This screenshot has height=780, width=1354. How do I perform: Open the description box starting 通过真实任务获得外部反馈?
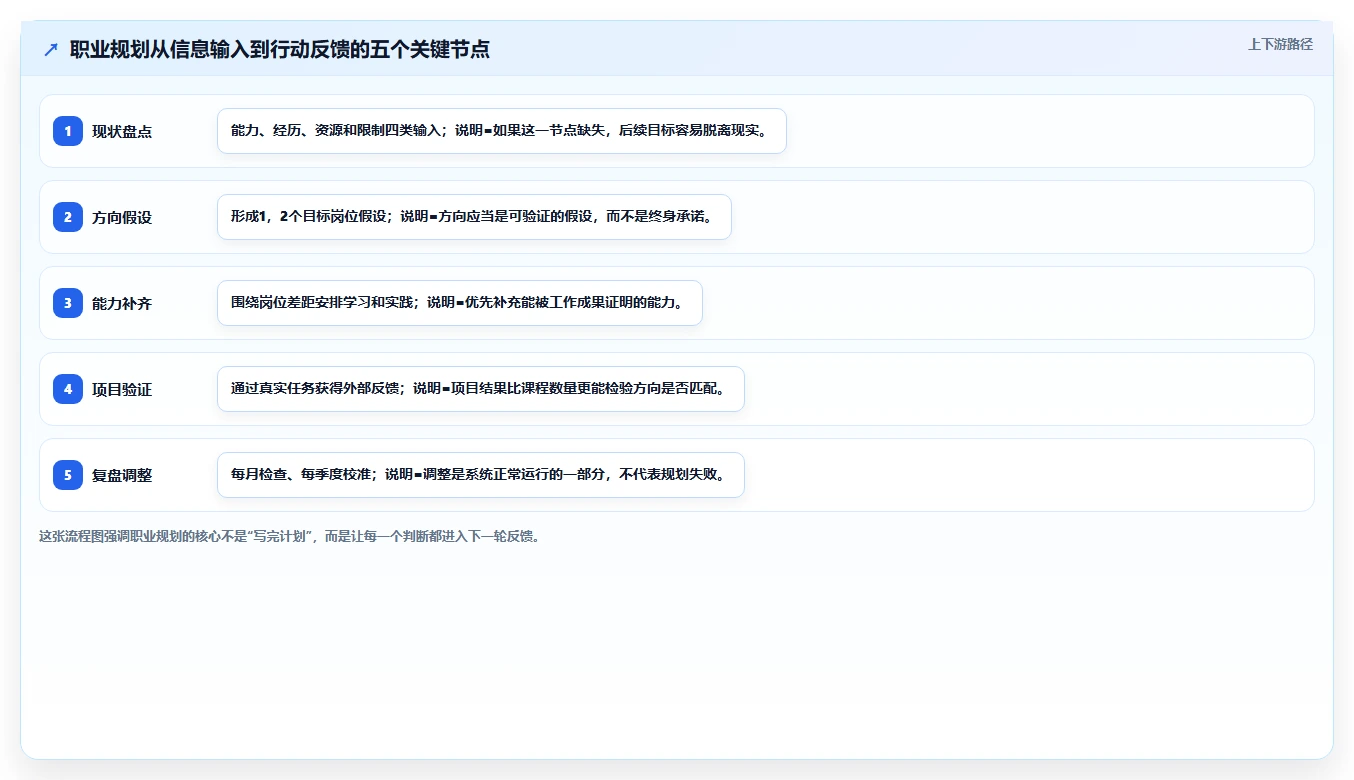tap(481, 389)
